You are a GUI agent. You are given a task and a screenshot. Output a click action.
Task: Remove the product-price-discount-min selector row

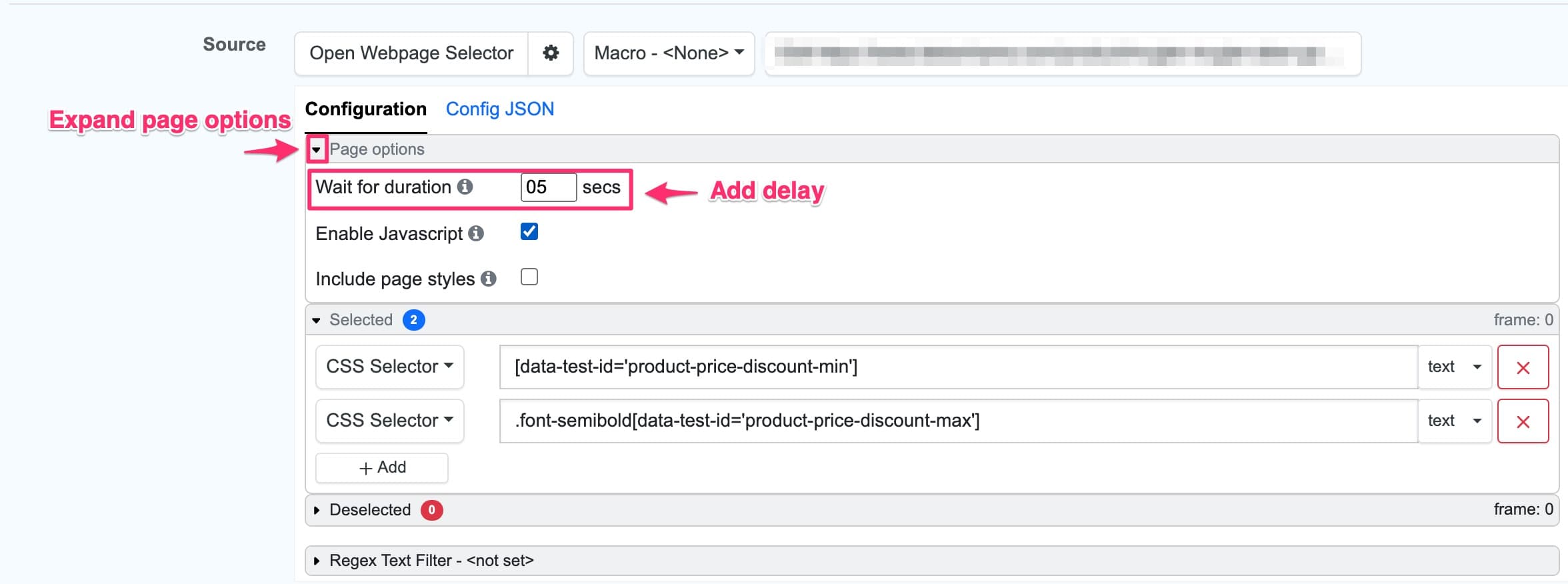pyautogui.click(x=1523, y=367)
